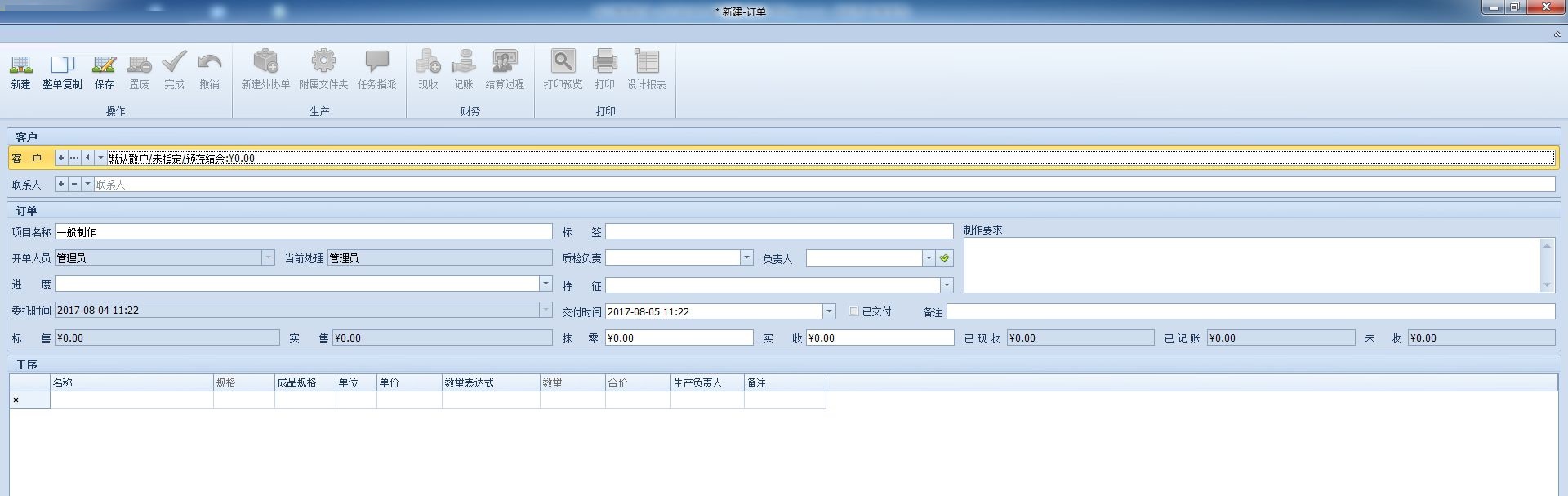Click the 实收 amount field
The height and width of the screenshot is (496, 1568).
pyautogui.click(x=880, y=337)
